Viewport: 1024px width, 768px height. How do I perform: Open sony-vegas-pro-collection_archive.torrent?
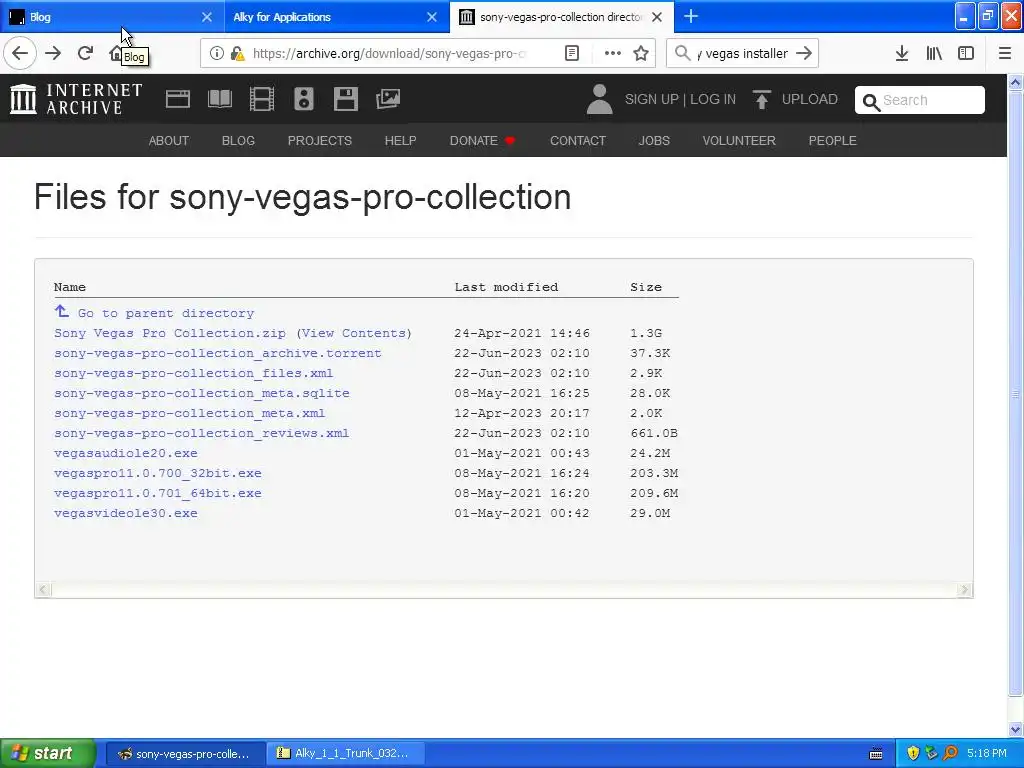point(217,353)
